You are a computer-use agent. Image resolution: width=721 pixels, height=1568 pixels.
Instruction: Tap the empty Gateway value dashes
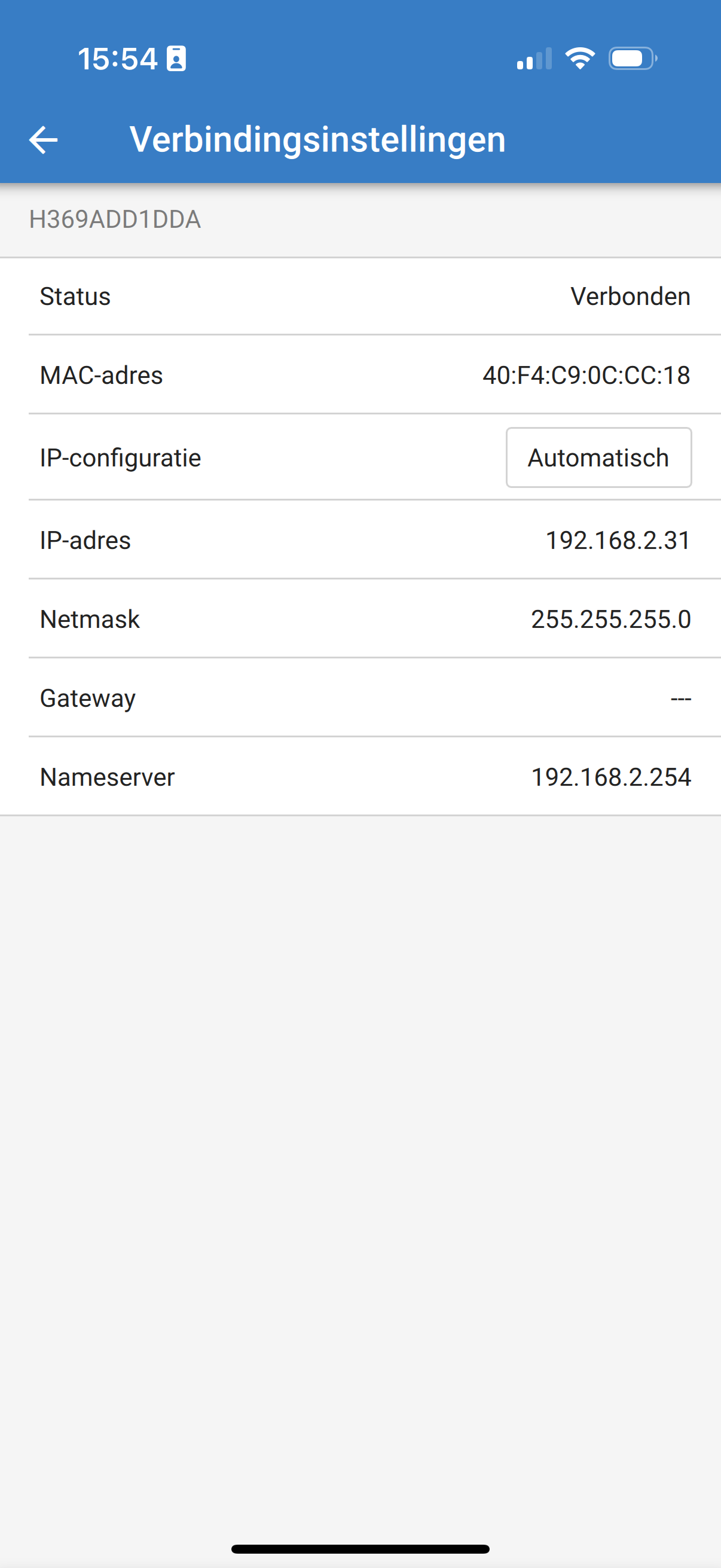tap(681, 698)
